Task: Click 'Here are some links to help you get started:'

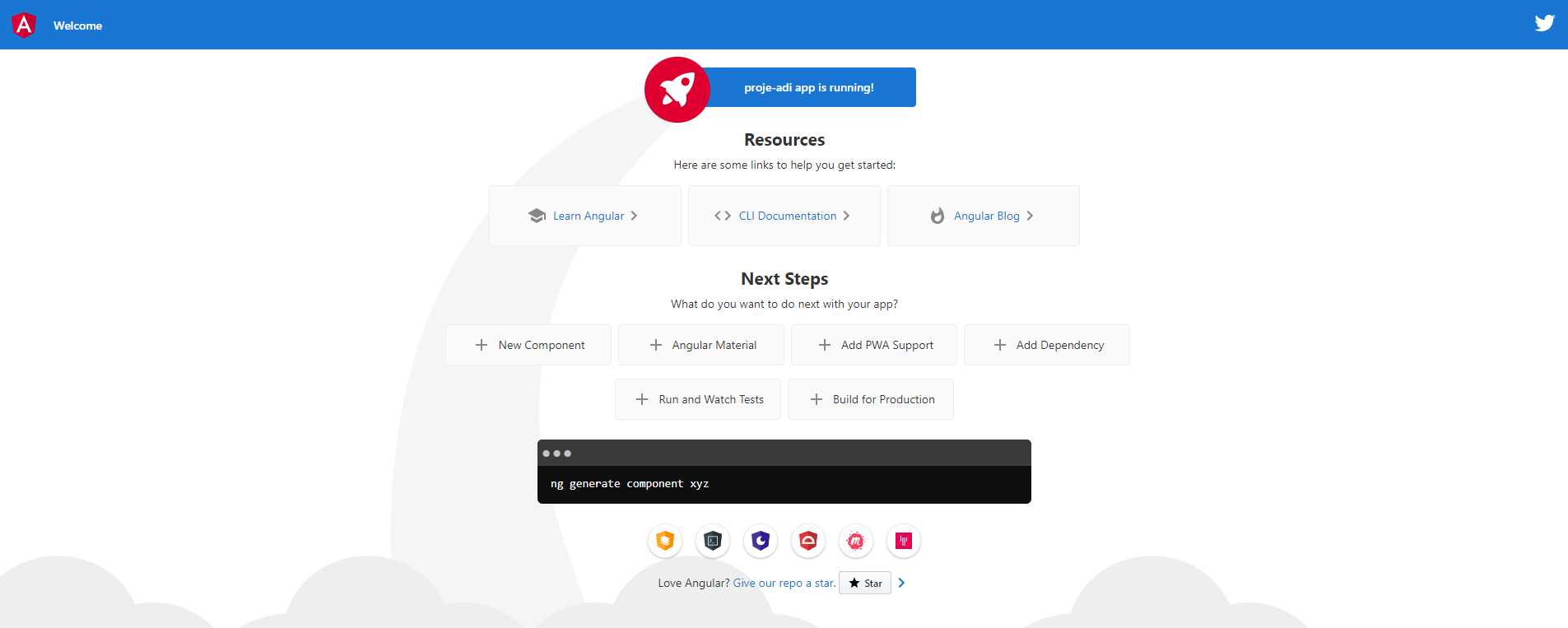Action: pyautogui.click(x=784, y=165)
